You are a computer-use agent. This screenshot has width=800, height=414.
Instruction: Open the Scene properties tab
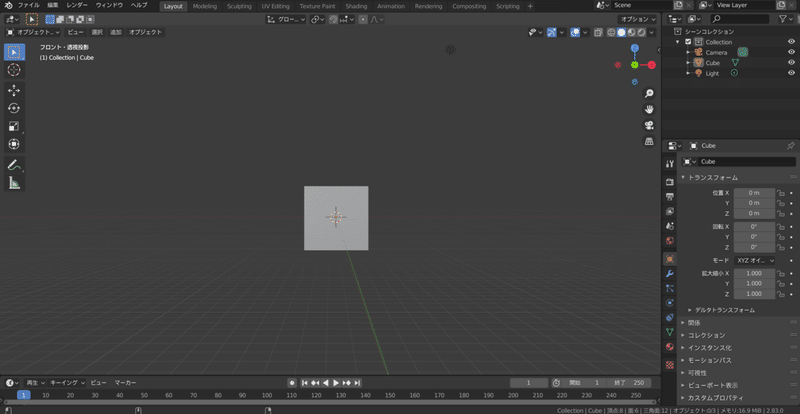[670, 226]
